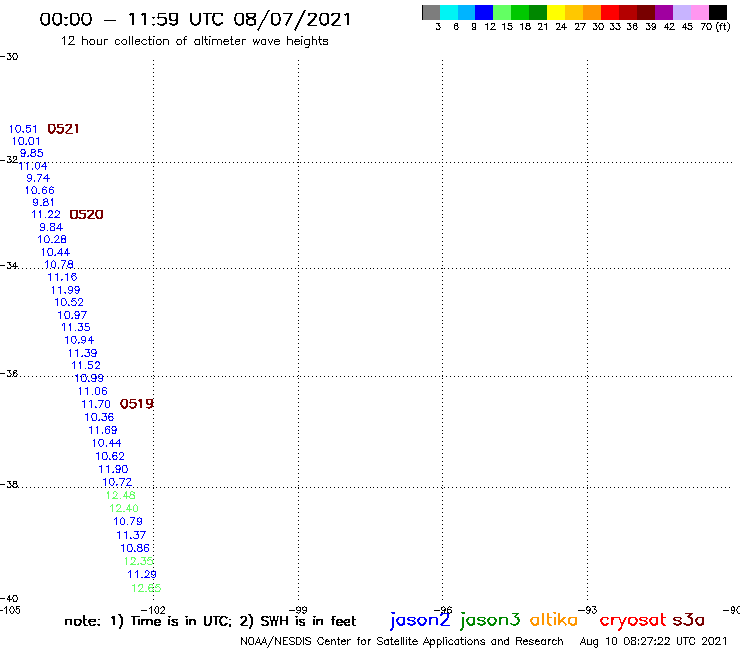Click the timestamp 'Aug 10 08:27:22 UTC 2021'
The width and height of the screenshot is (740, 650).
pyautogui.click(x=654, y=641)
